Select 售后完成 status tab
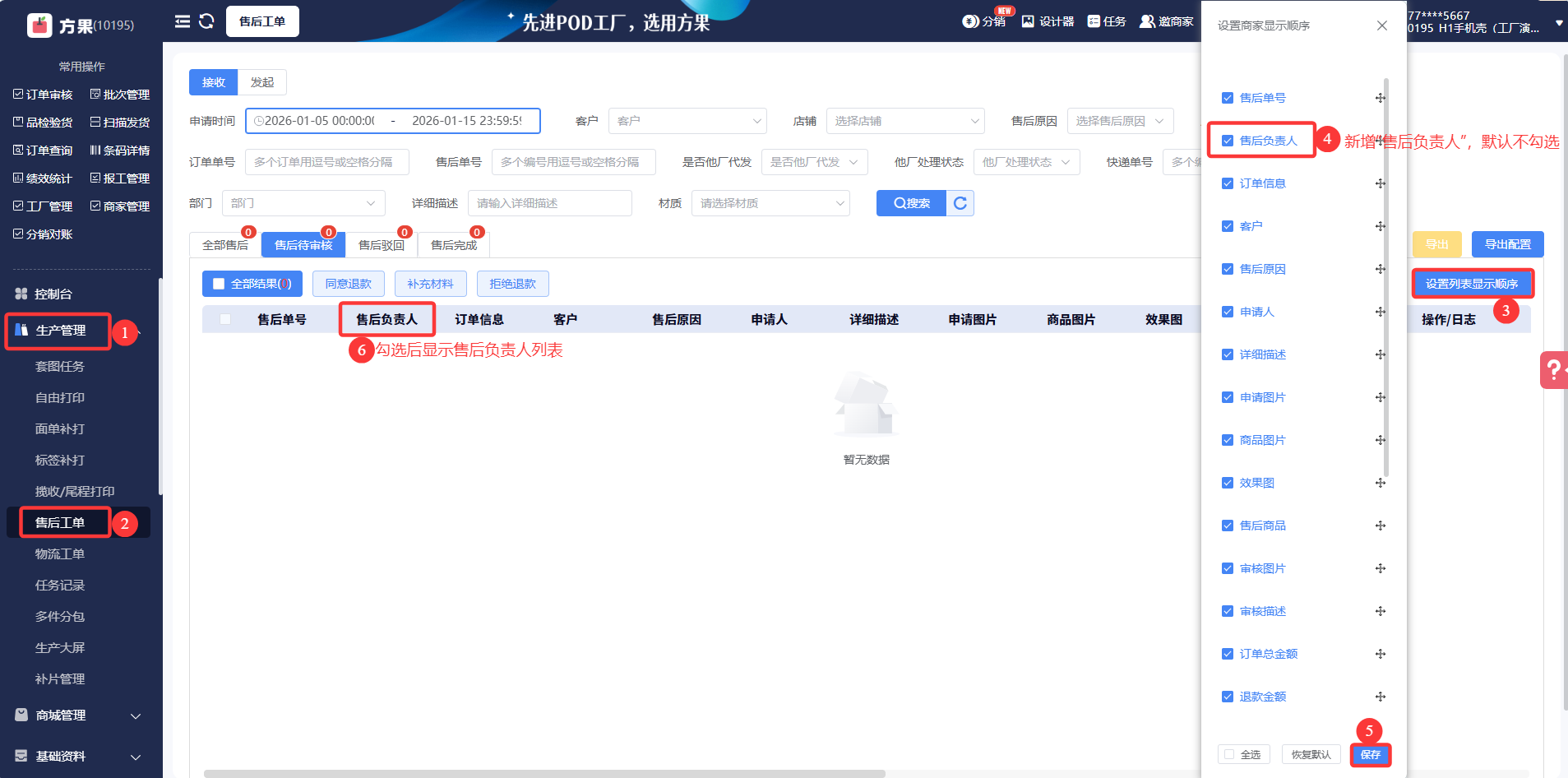The width and height of the screenshot is (1568, 778). pyautogui.click(x=454, y=245)
